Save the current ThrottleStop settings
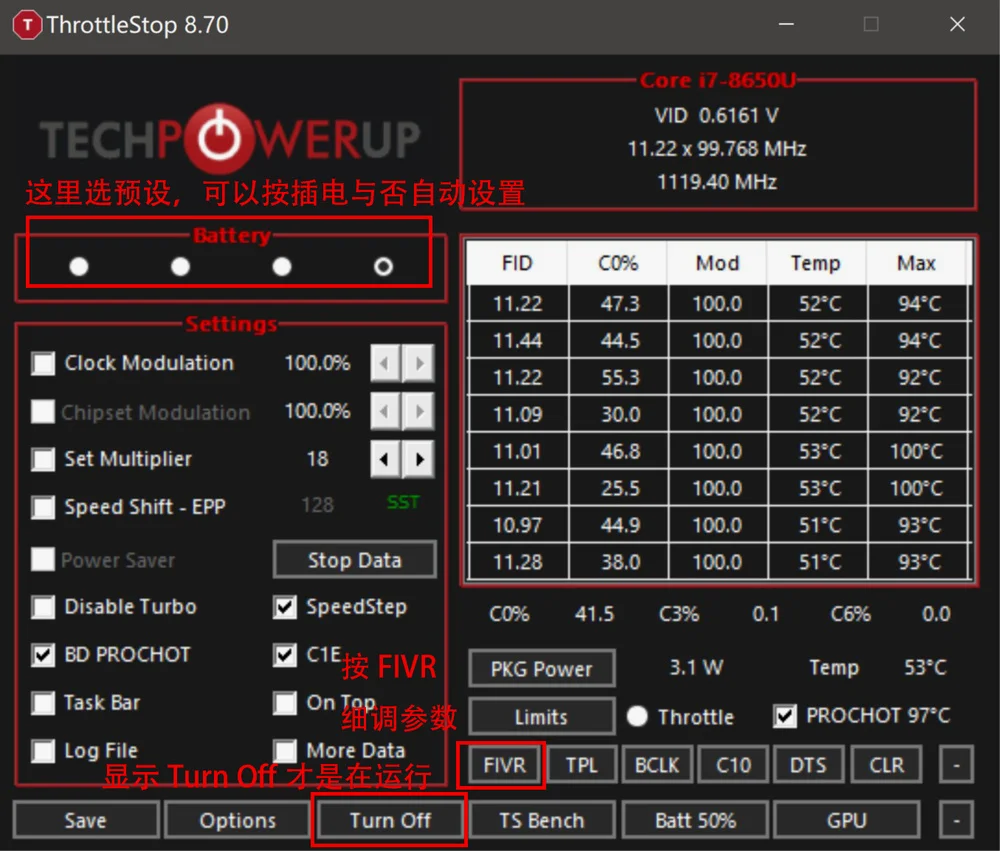 (x=85, y=820)
